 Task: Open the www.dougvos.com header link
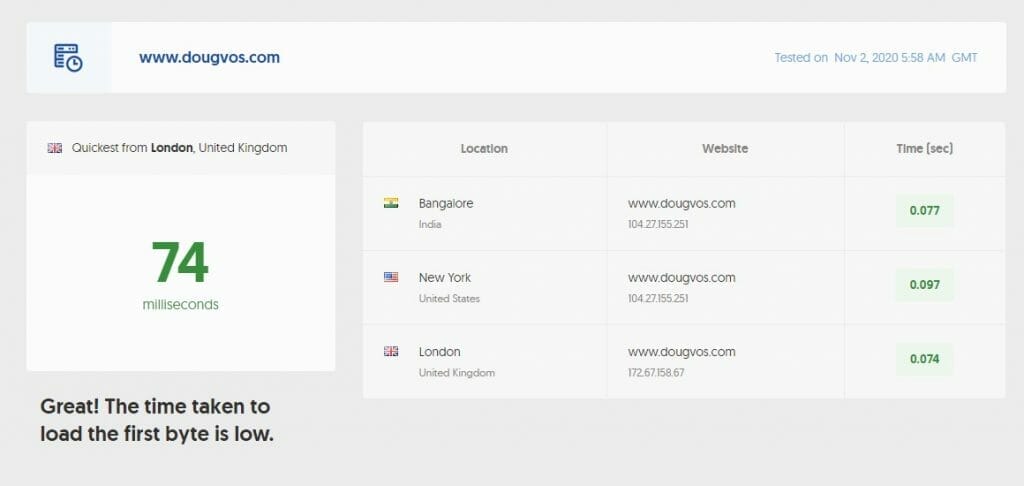tap(209, 57)
